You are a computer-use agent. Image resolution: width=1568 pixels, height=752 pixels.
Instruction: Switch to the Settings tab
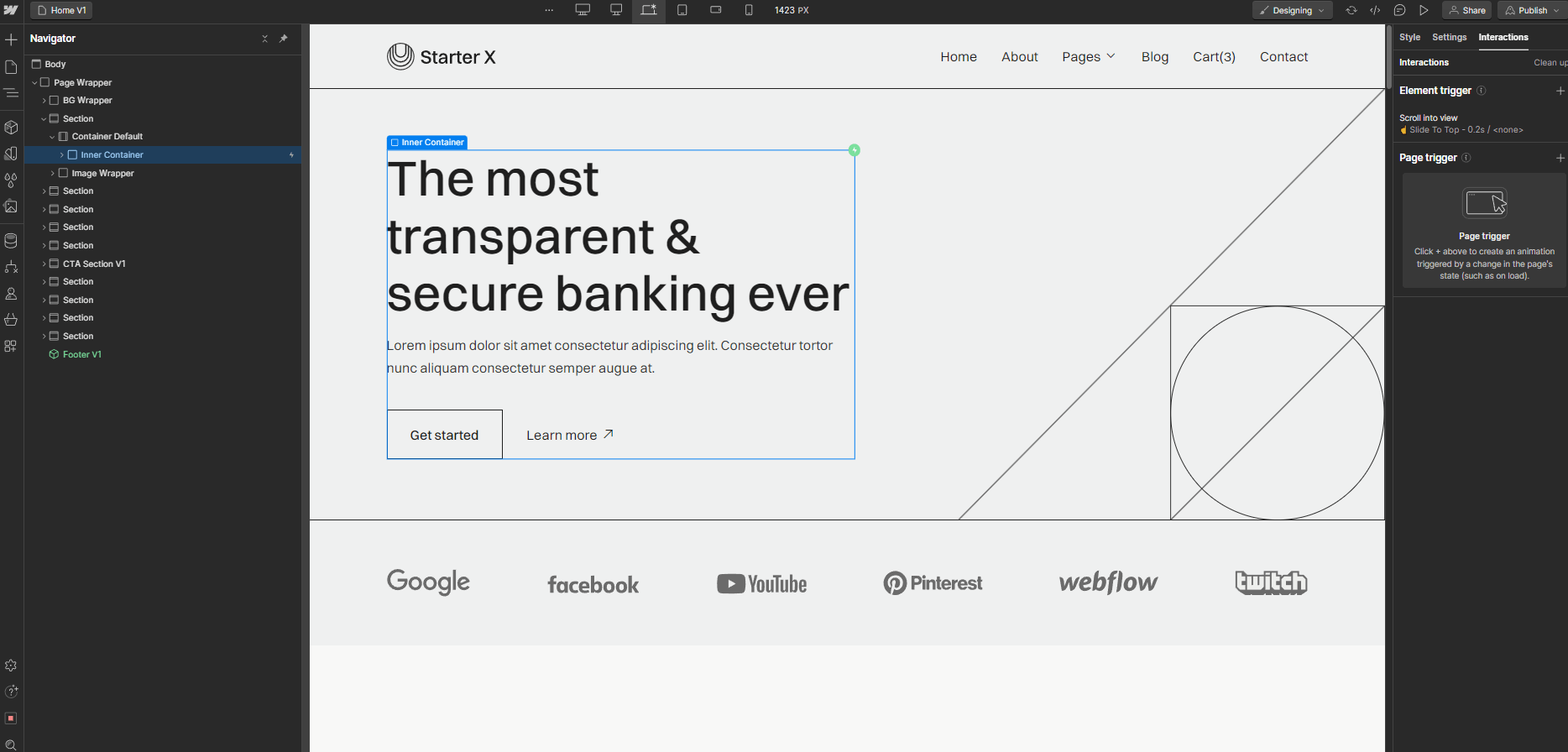1449,37
